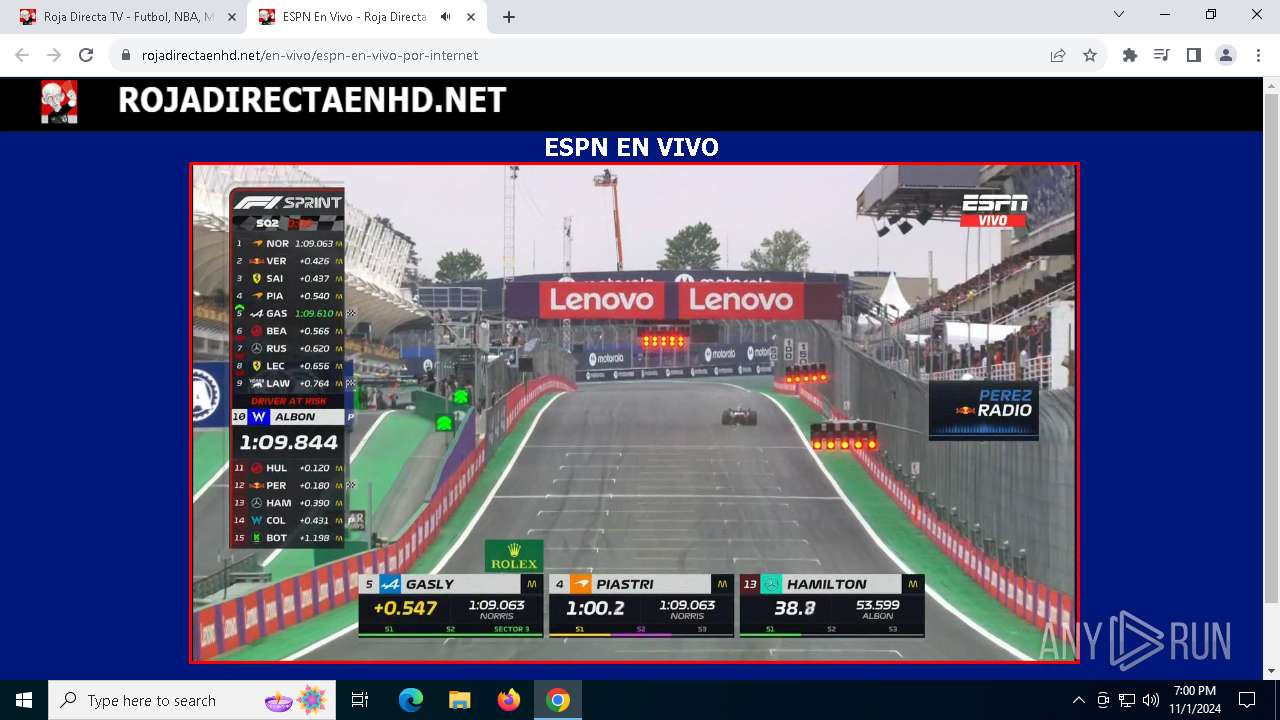Mute the ESPN tab audio icon
1280x720 pixels.
point(445,17)
